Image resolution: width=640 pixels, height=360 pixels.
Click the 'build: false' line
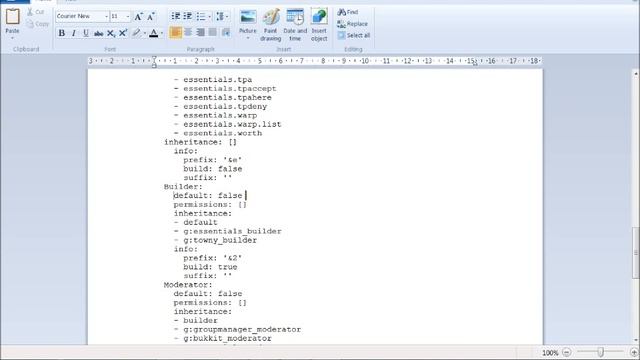point(213,169)
